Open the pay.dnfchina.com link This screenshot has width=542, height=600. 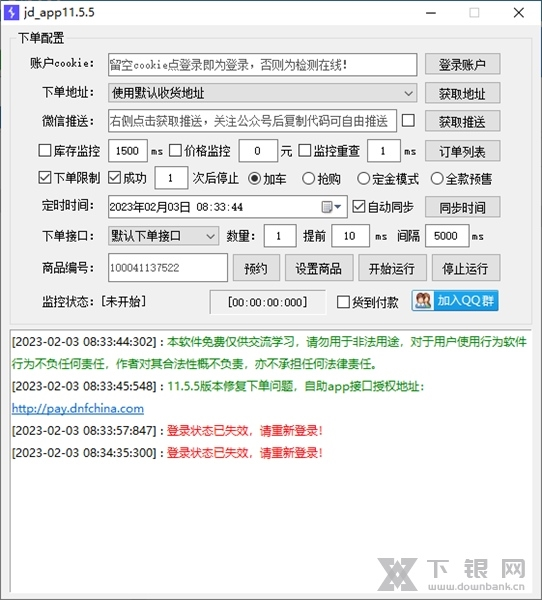(x=78, y=408)
